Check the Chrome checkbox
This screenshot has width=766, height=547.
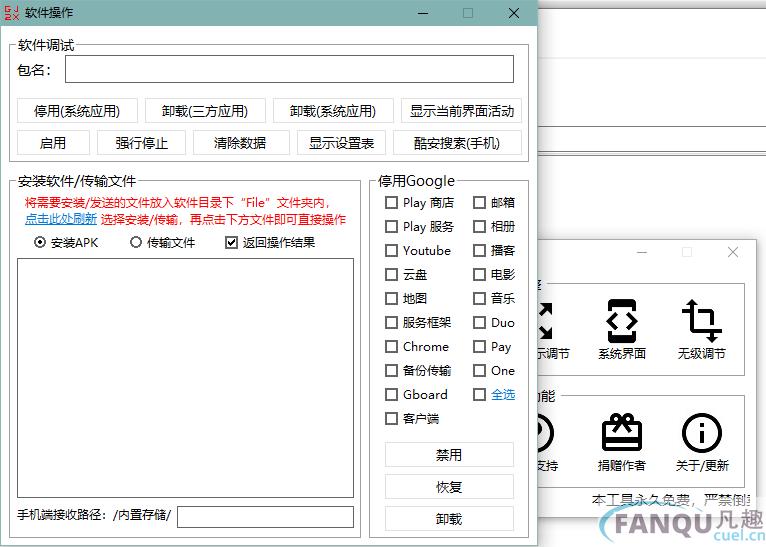click(391, 346)
